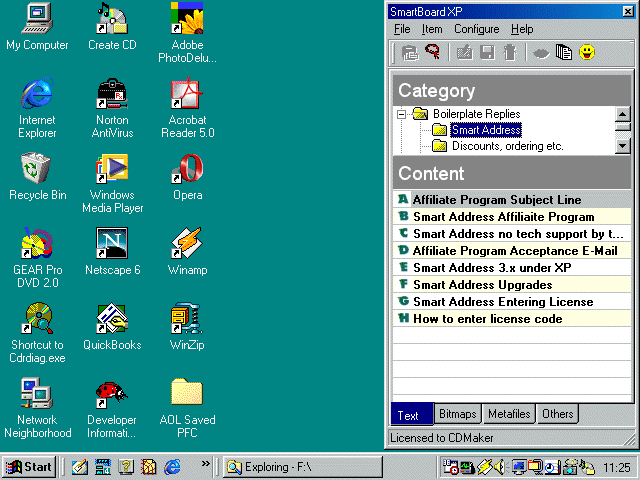The image size is (640, 480).
Task: Switch to the Others tab
Action: point(558,414)
